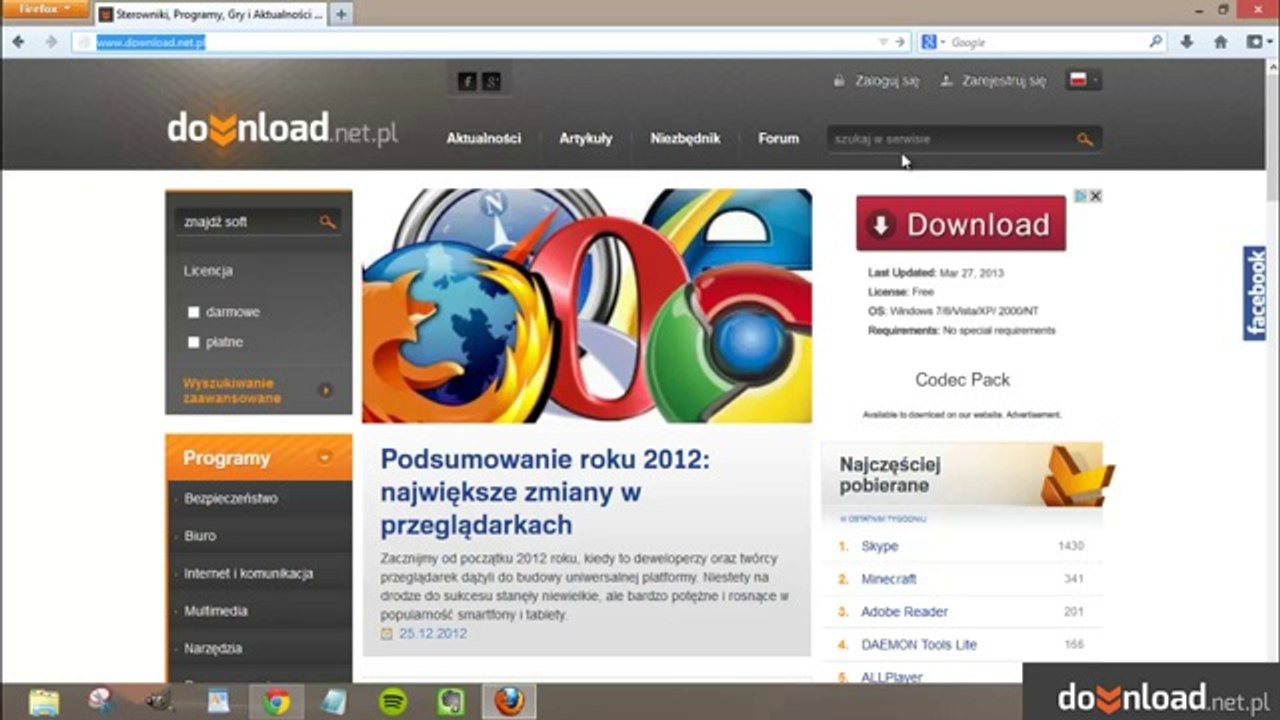This screenshot has width=1280, height=720.
Task: Close the Codec Pack advertisement
Action: tap(1095, 196)
